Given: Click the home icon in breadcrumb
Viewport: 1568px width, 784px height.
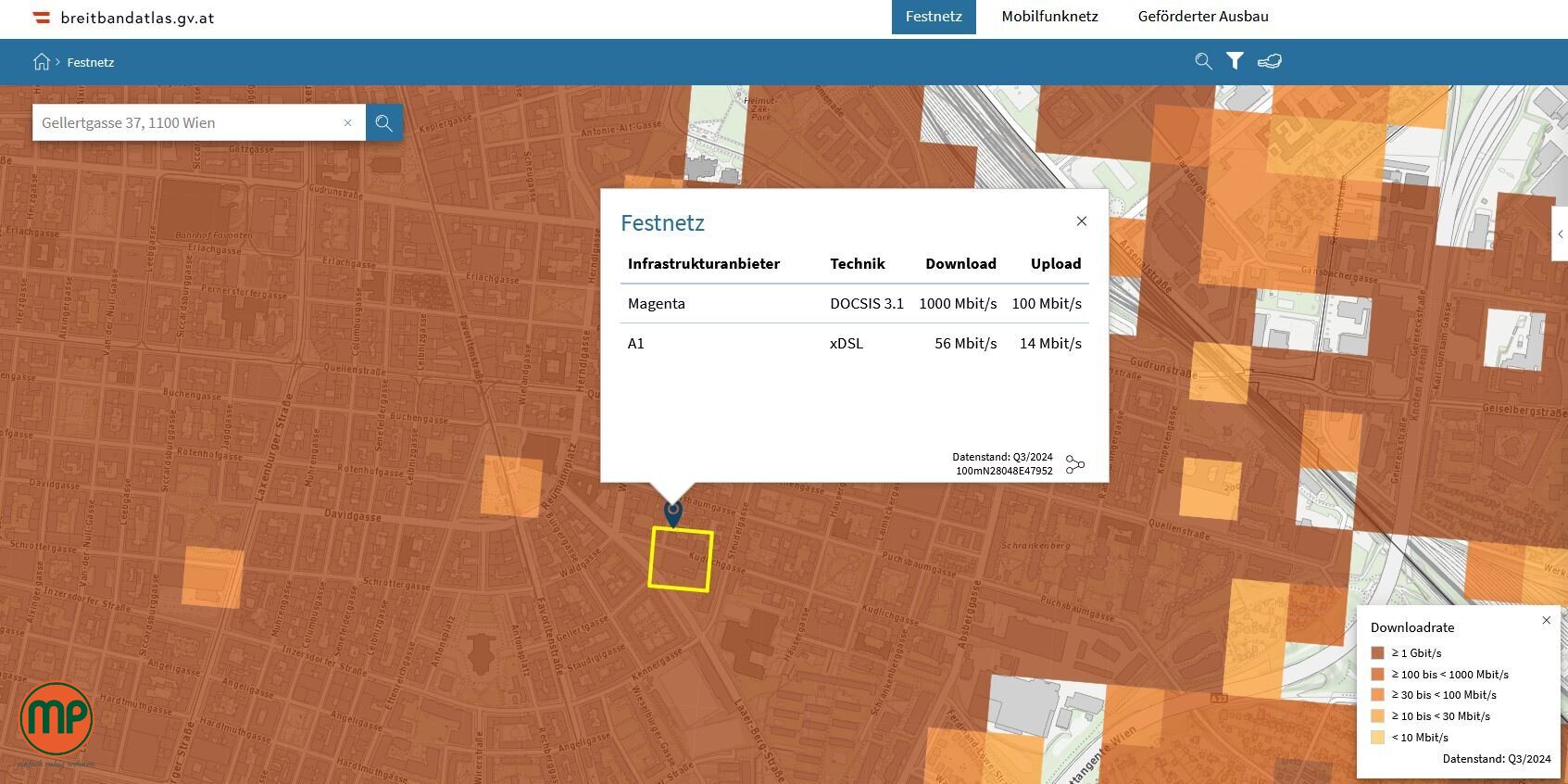Looking at the screenshot, I should [x=41, y=62].
